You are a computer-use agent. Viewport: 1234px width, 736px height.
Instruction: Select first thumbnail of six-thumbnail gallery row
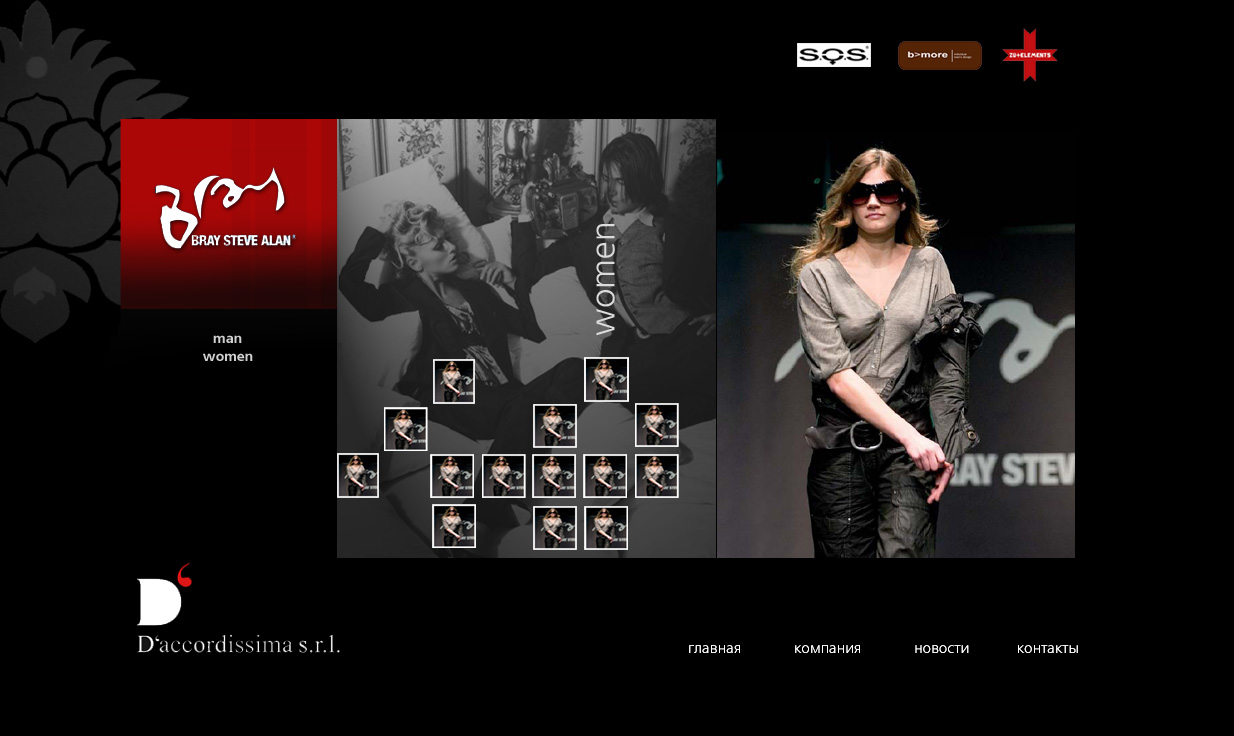click(x=358, y=475)
